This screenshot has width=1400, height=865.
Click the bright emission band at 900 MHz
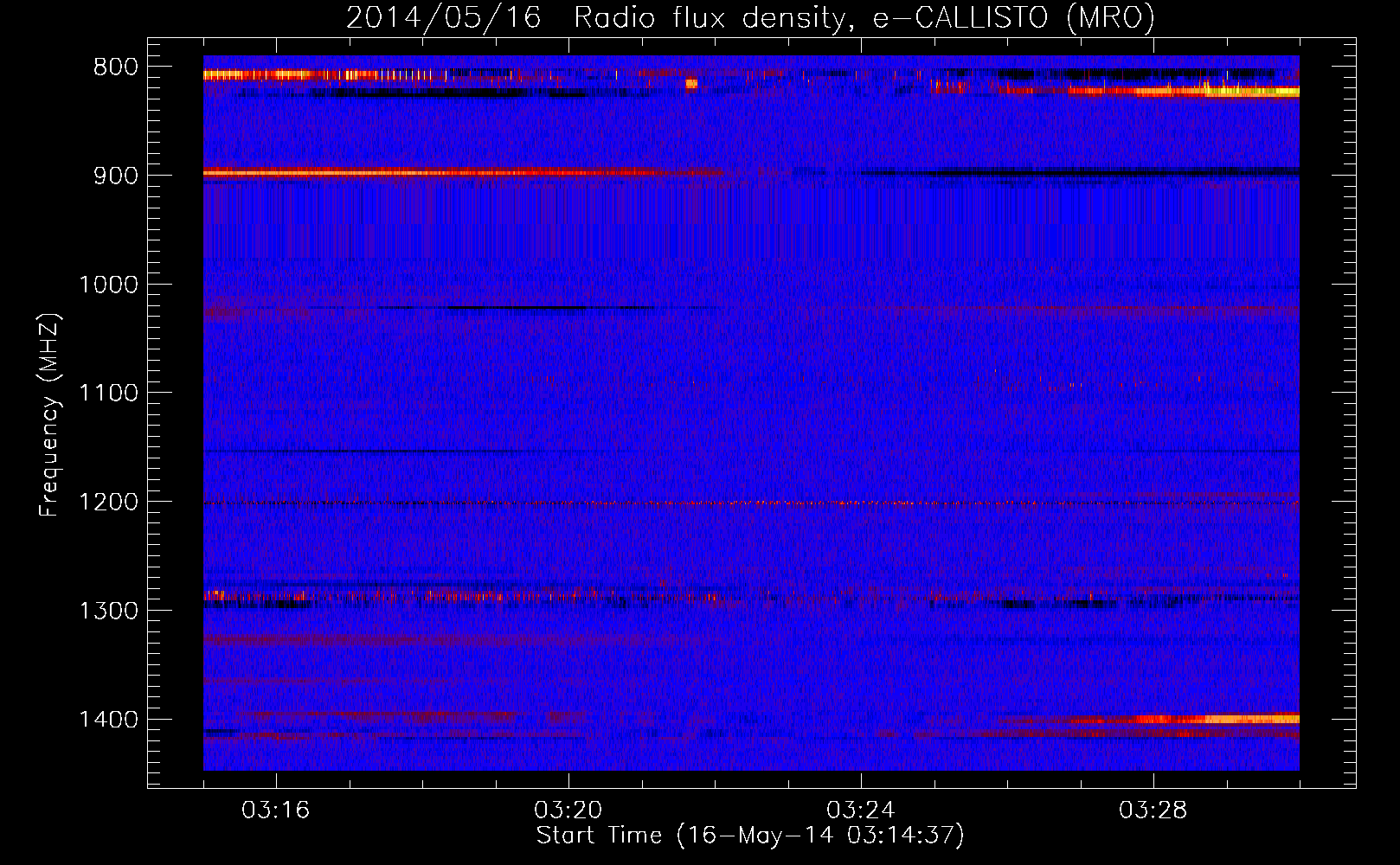463,173
